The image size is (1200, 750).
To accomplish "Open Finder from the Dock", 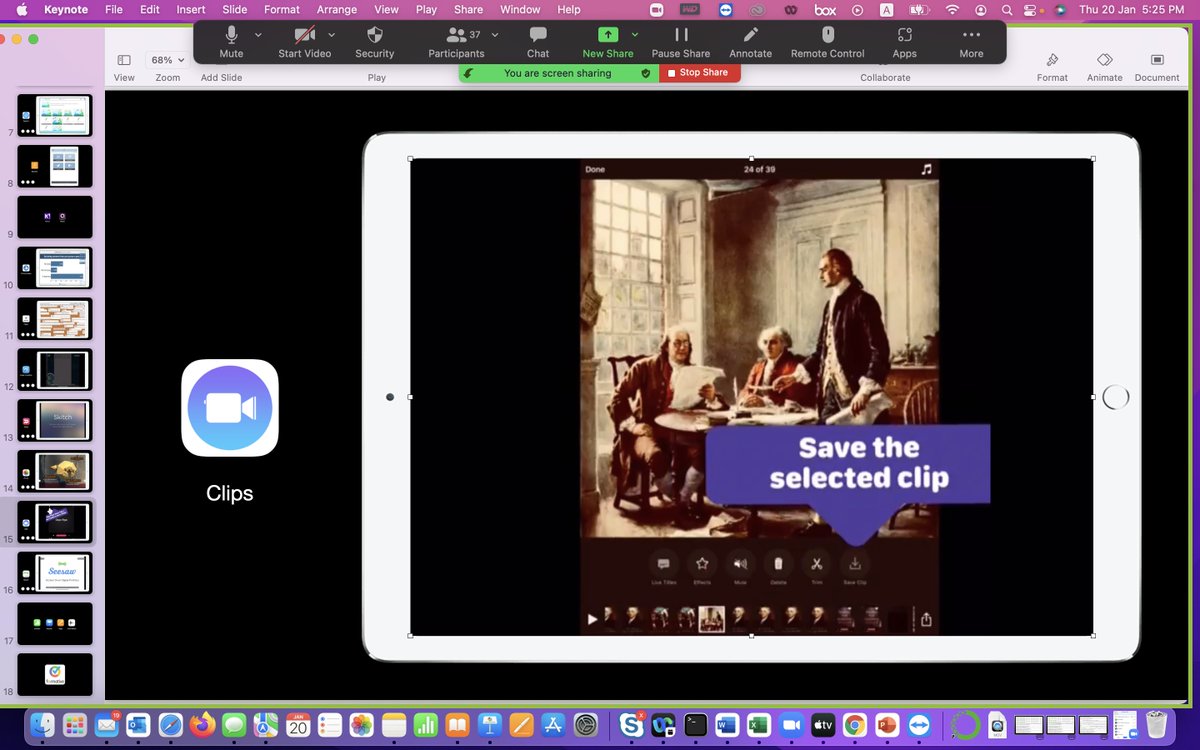I will click(x=42, y=725).
